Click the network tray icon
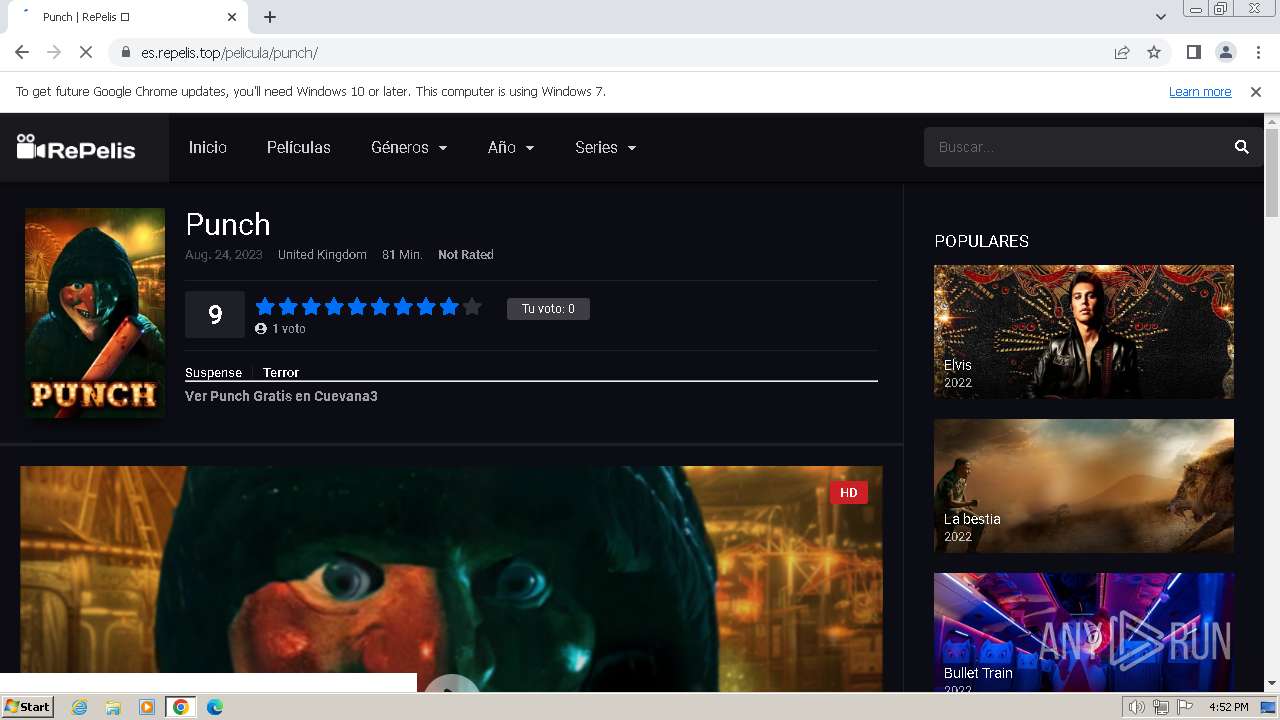Screen dimensions: 1280x720 point(1161,707)
